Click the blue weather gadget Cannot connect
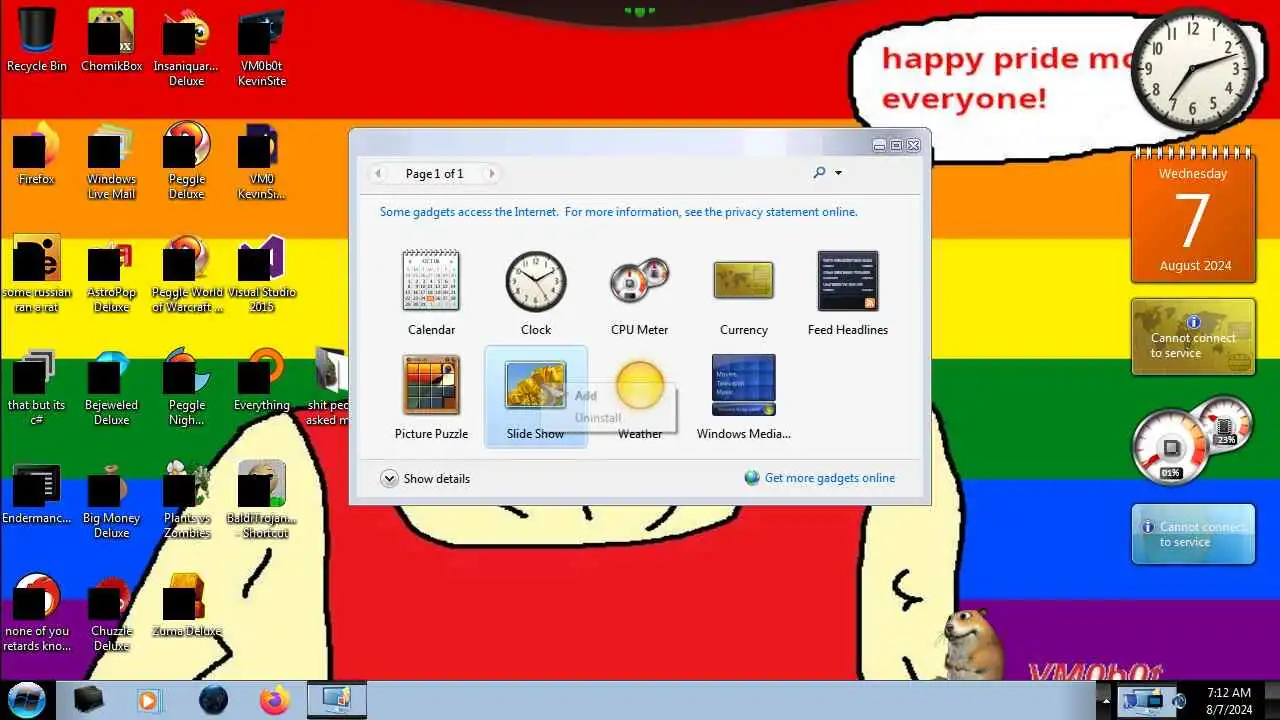The width and height of the screenshot is (1280, 720). coord(1193,534)
